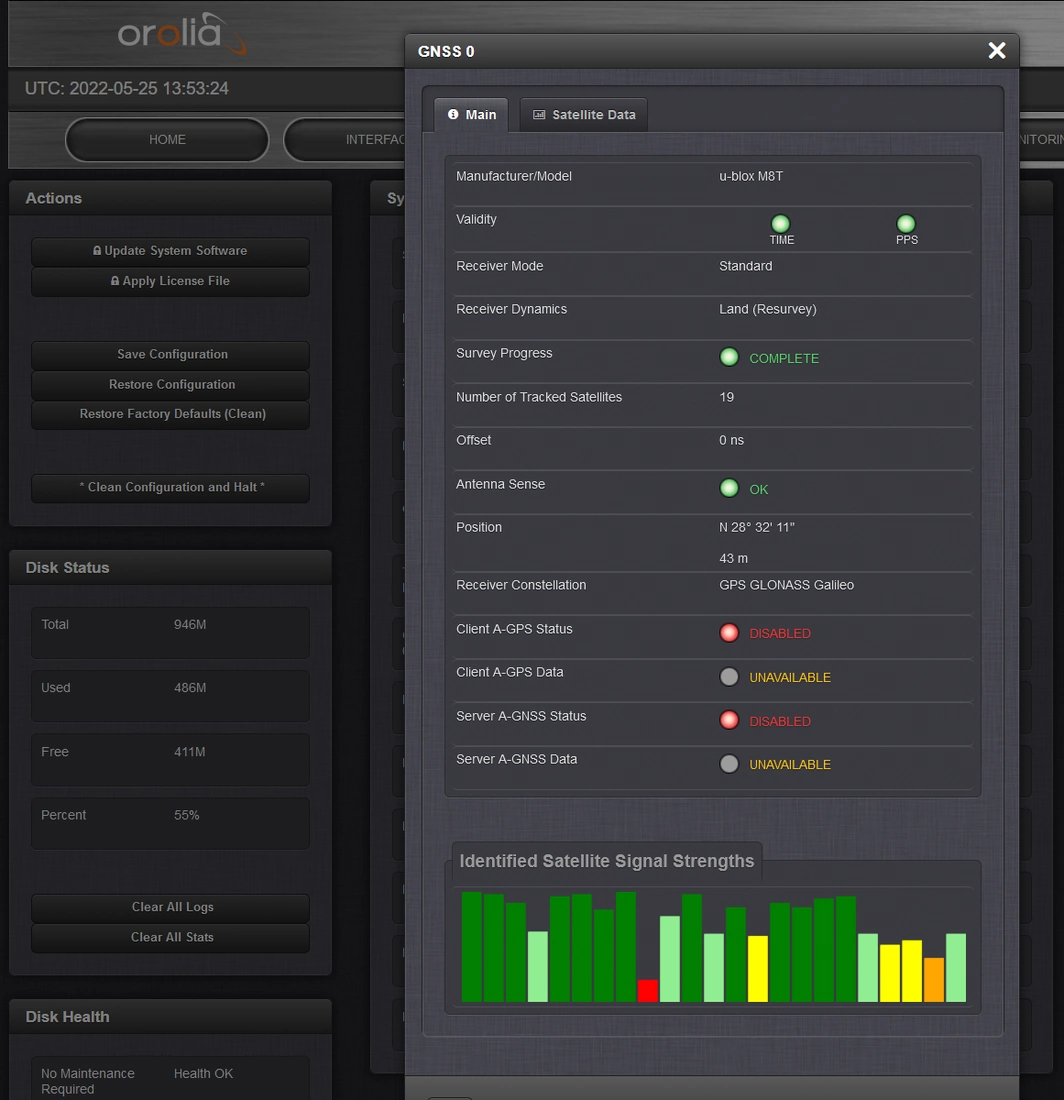Click tracked satellites count 19
Viewport: 1064px width, 1100px height.
(x=727, y=397)
